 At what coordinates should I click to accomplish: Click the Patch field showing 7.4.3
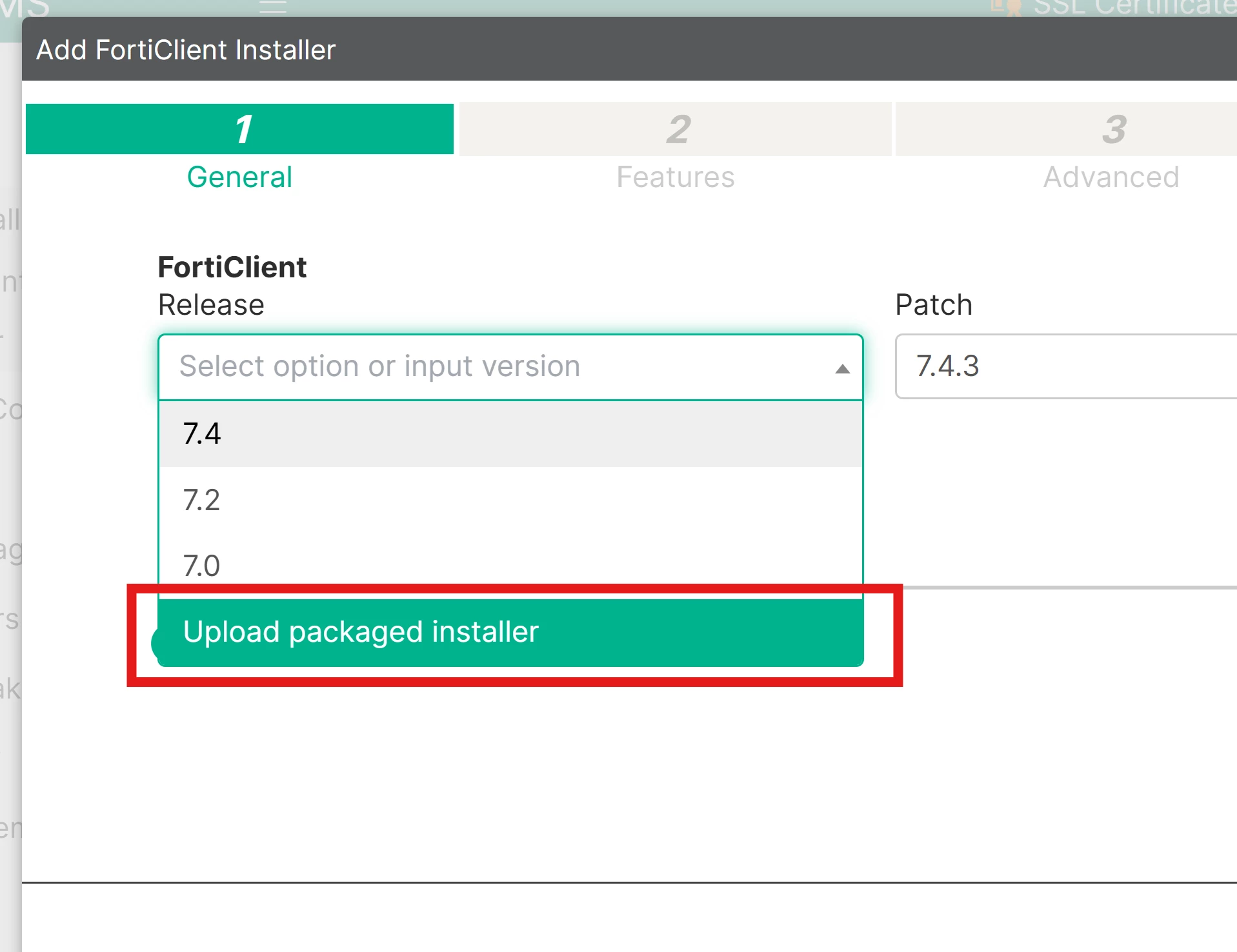[1066, 366]
